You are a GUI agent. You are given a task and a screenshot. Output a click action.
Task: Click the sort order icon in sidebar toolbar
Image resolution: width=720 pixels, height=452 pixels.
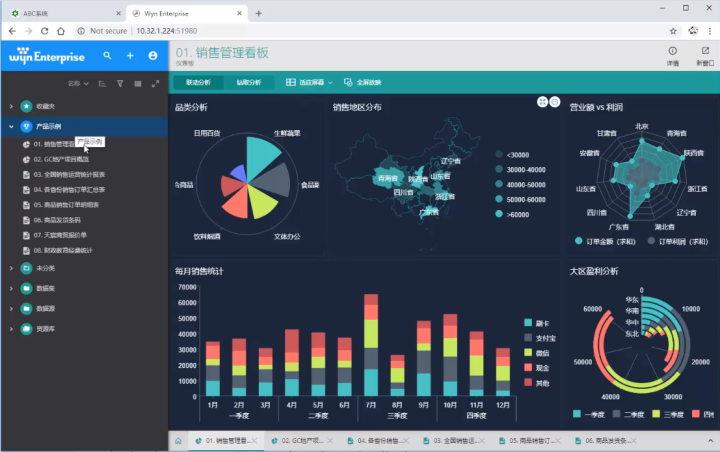click(102, 84)
